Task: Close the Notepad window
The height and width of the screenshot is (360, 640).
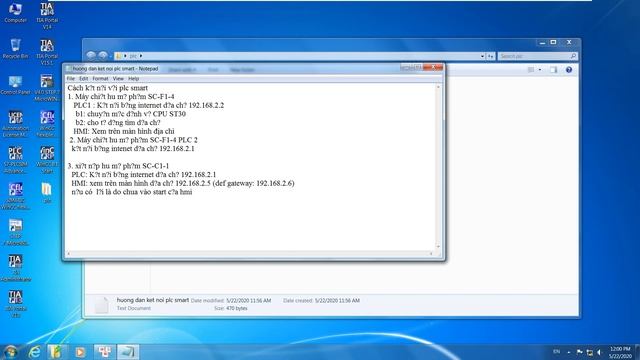Action: (433, 67)
